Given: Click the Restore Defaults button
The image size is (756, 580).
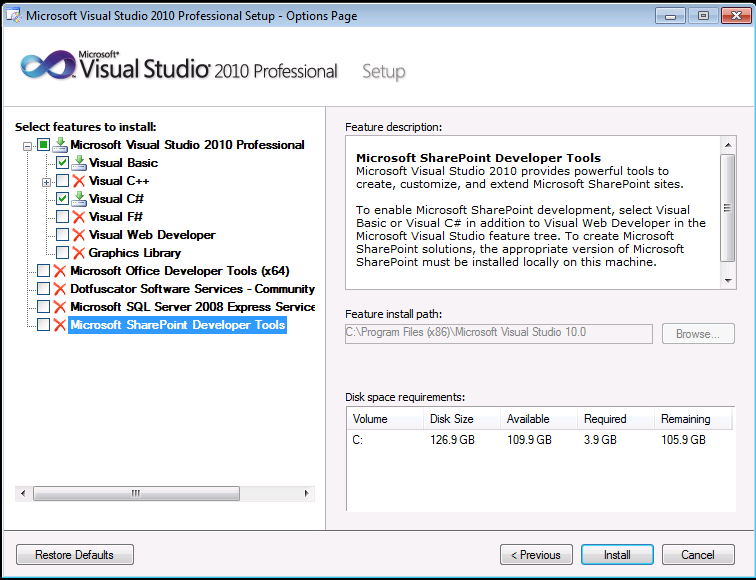Looking at the screenshot, I should click(75, 554).
